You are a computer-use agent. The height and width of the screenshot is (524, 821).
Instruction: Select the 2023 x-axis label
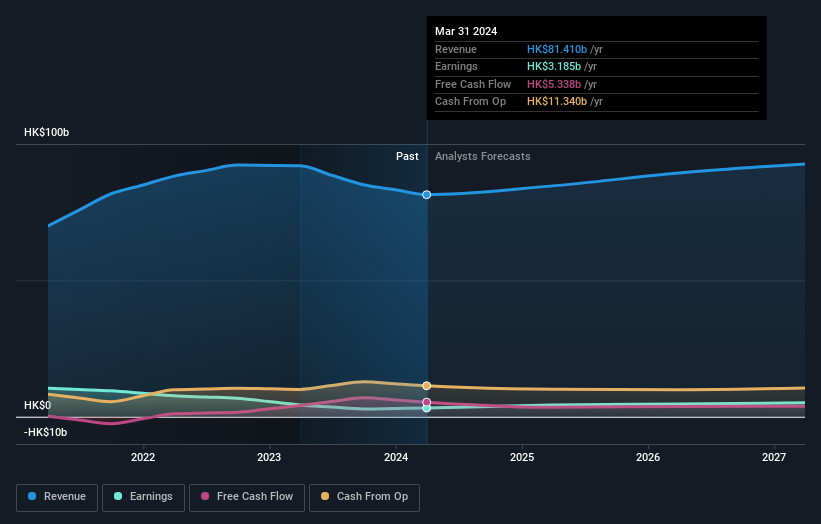(269, 457)
